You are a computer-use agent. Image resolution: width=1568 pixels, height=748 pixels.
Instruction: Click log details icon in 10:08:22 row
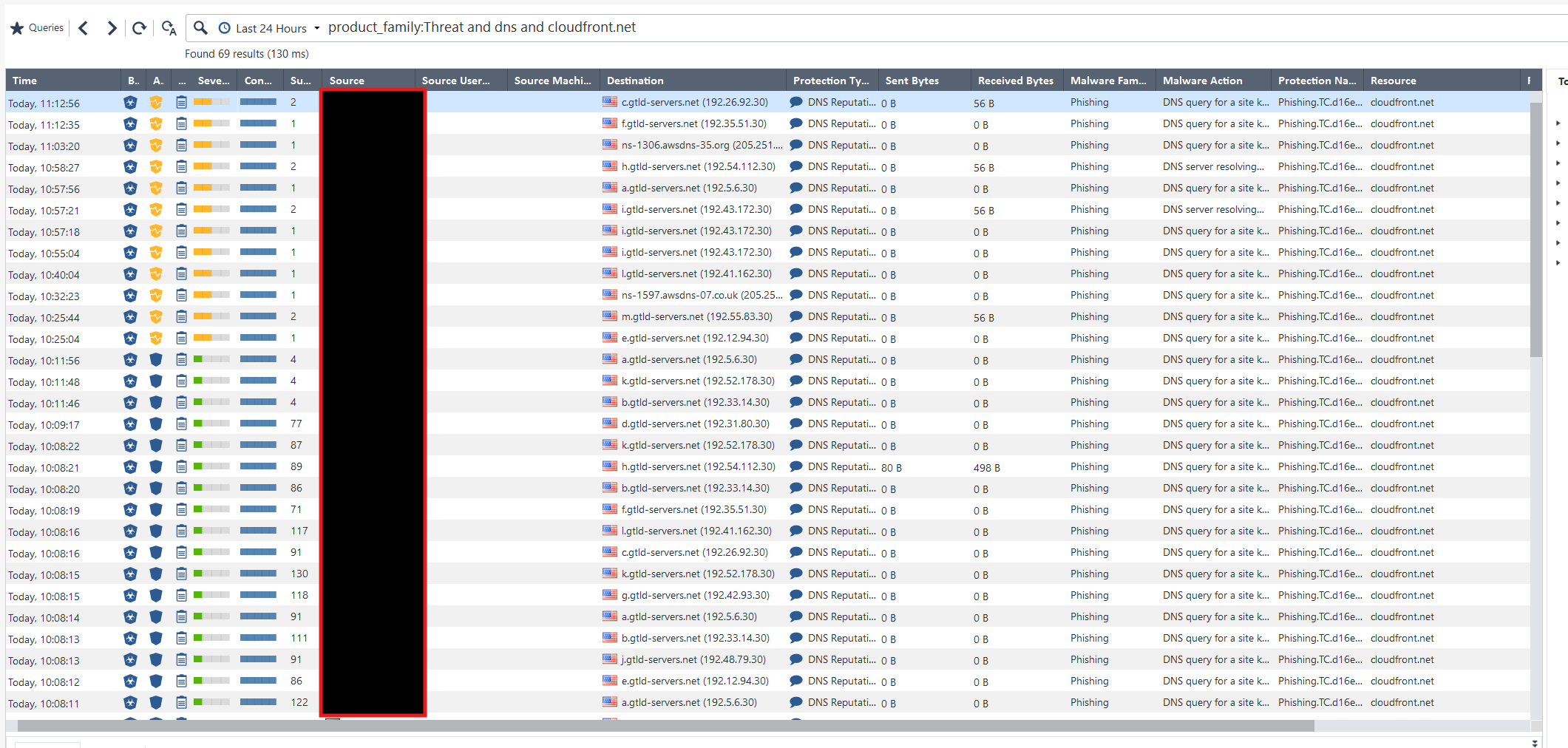[181, 445]
